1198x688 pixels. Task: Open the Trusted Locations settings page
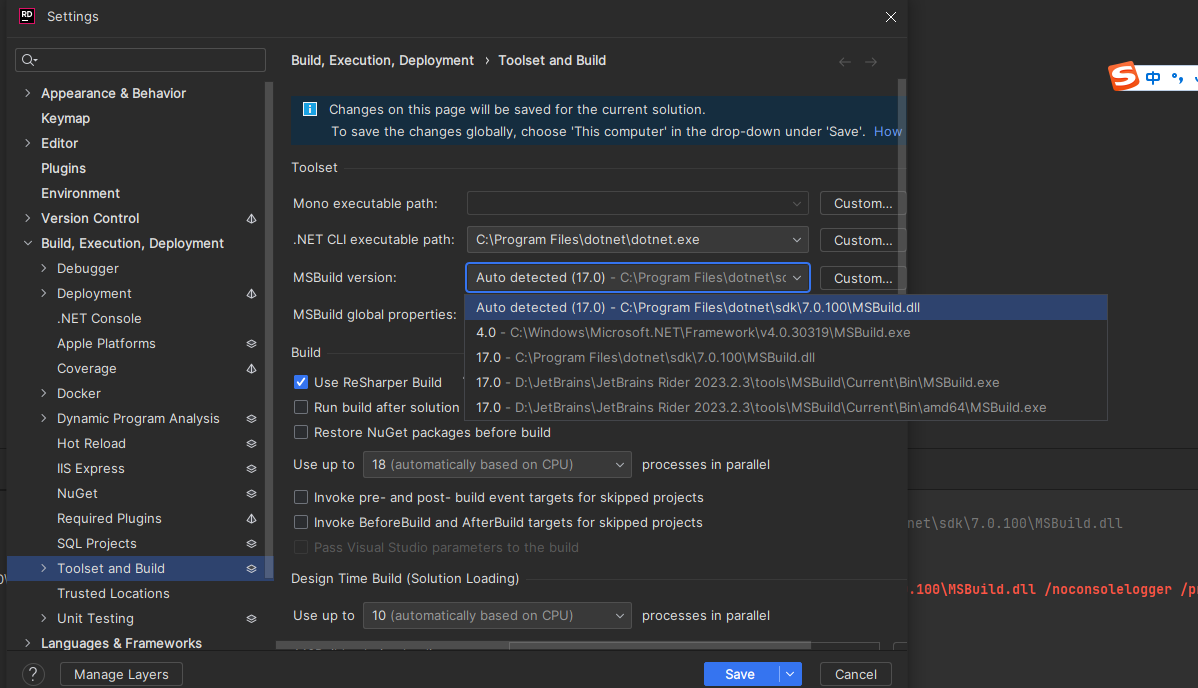point(113,593)
